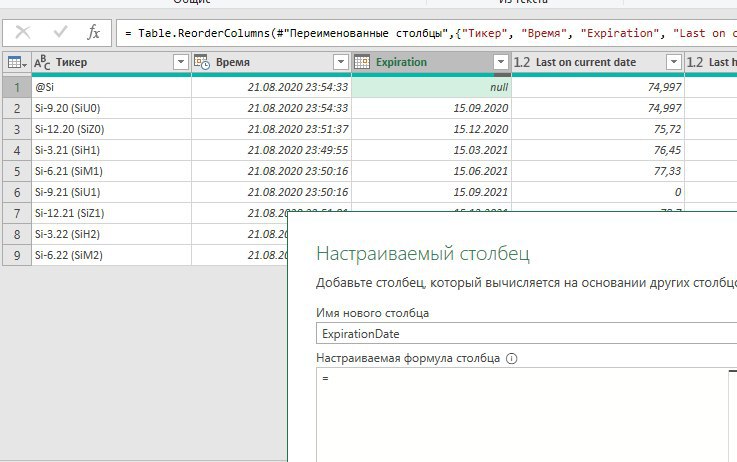Select the Si-3.22 (SiH2) cell

(x=111, y=234)
